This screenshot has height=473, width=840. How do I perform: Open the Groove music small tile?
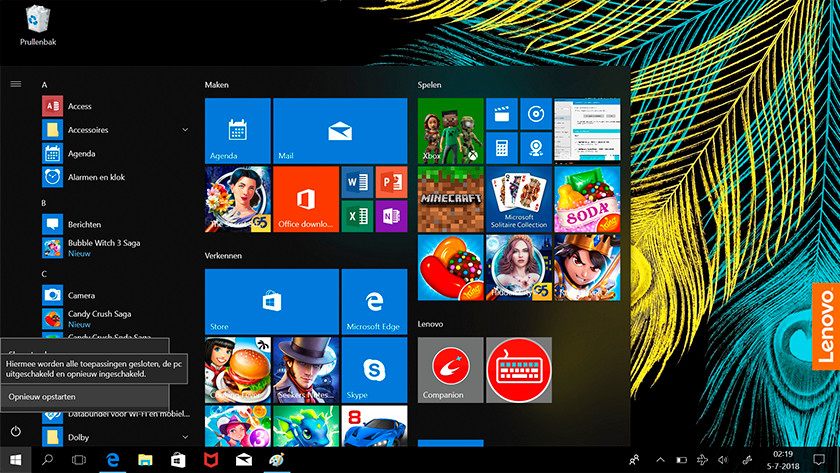point(536,114)
